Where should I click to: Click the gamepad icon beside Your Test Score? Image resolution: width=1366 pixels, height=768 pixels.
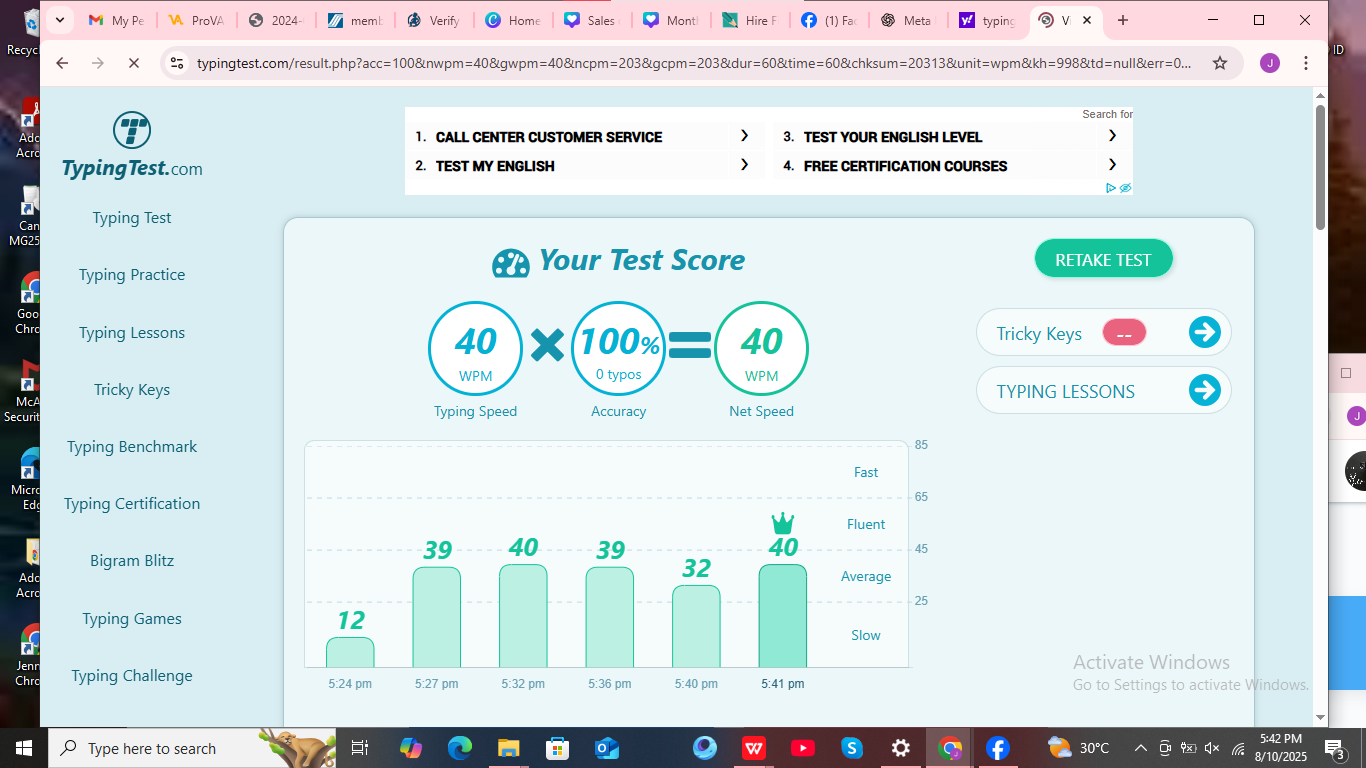(x=510, y=262)
